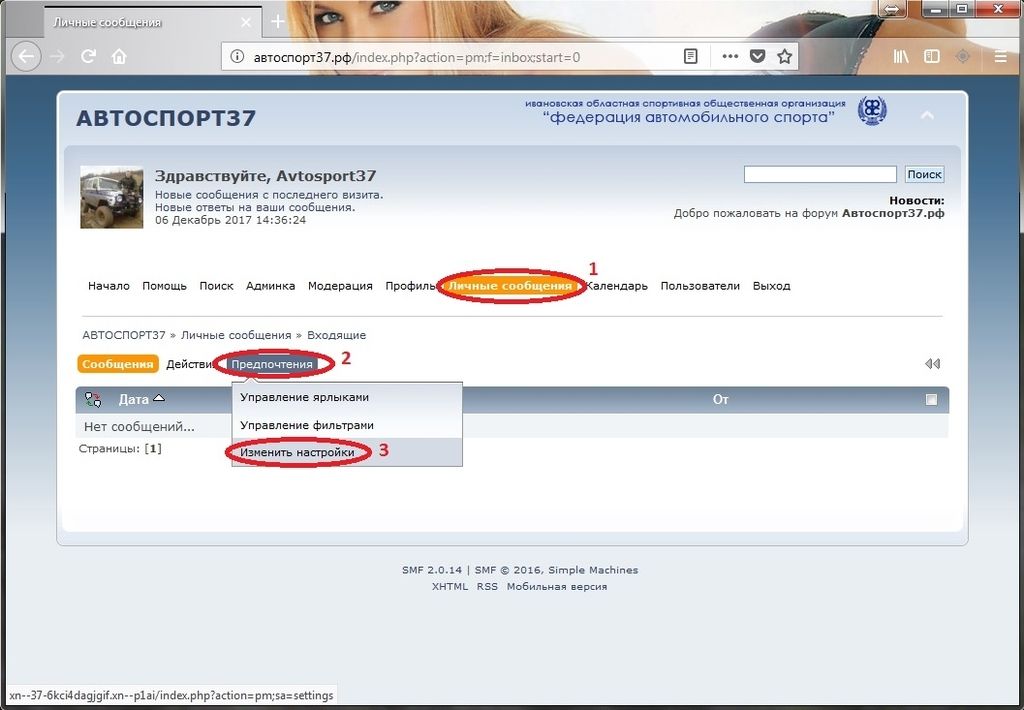
Task: Open the Начало menu item
Action: point(108,286)
